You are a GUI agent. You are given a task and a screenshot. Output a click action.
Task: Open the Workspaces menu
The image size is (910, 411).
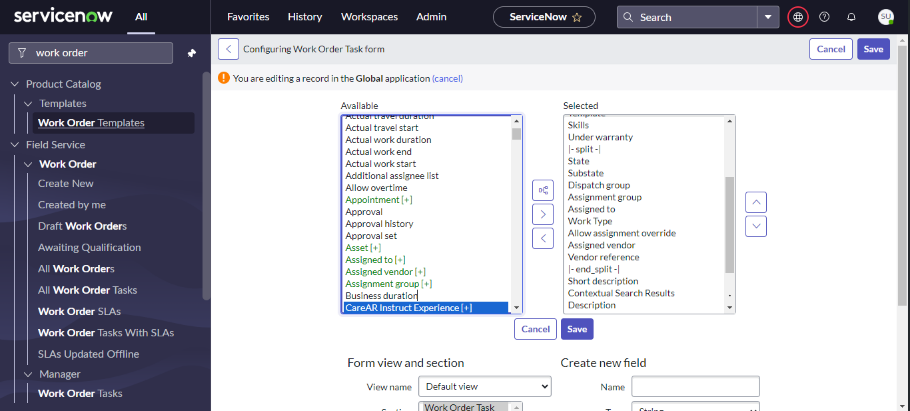pyautogui.click(x=370, y=17)
